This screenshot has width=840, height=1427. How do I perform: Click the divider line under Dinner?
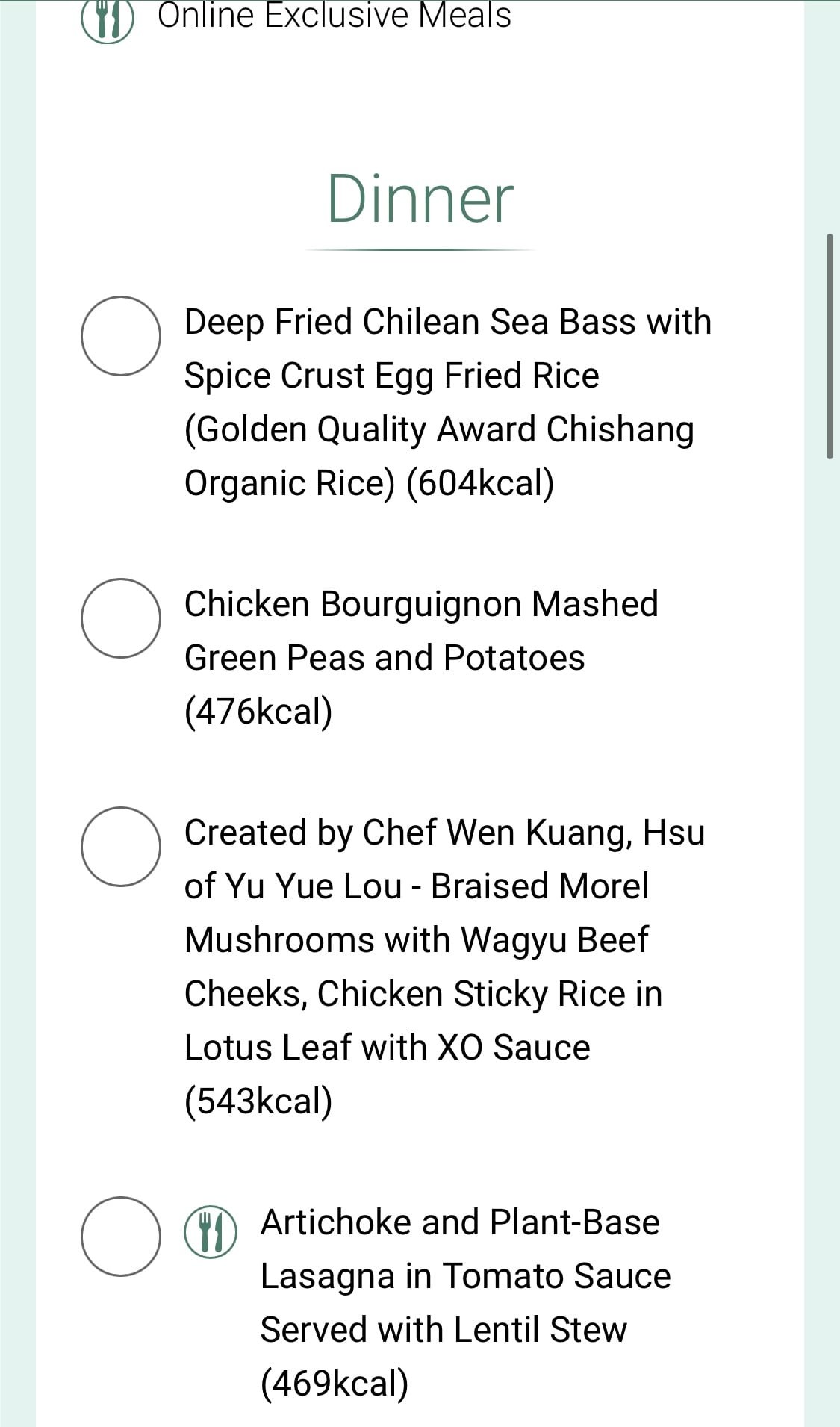(420, 249)
